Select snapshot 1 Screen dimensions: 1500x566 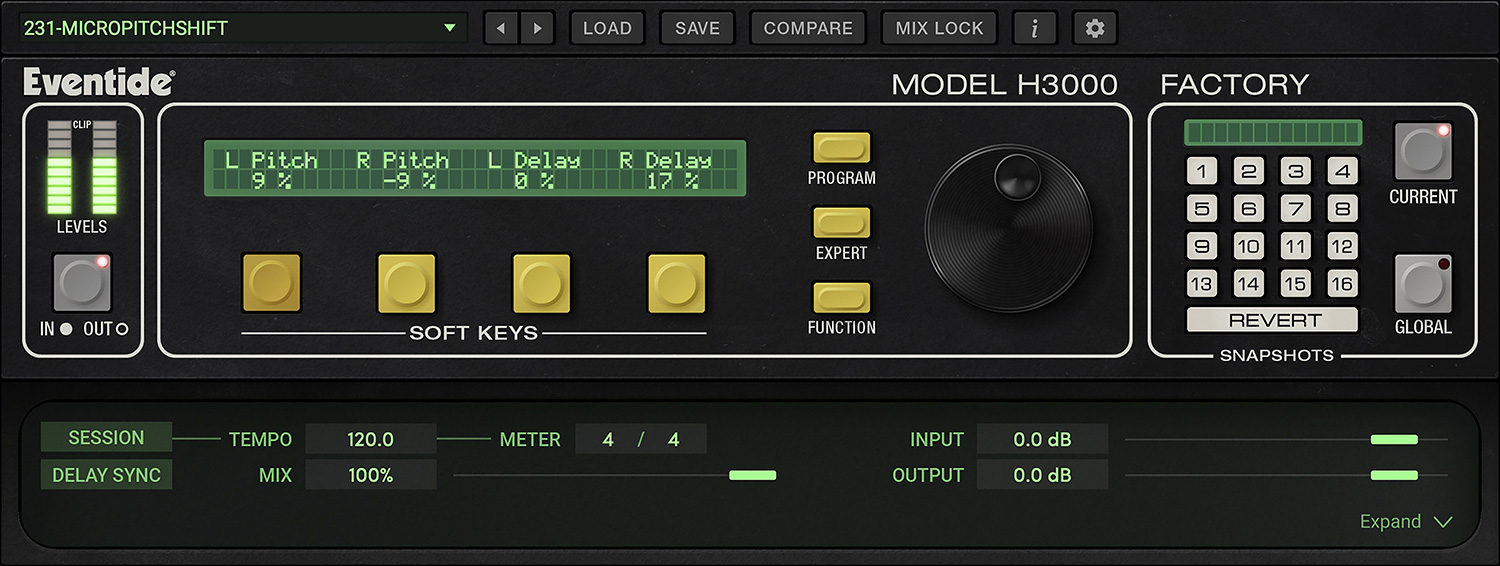pyautogui.click(x=1201, y=172)
